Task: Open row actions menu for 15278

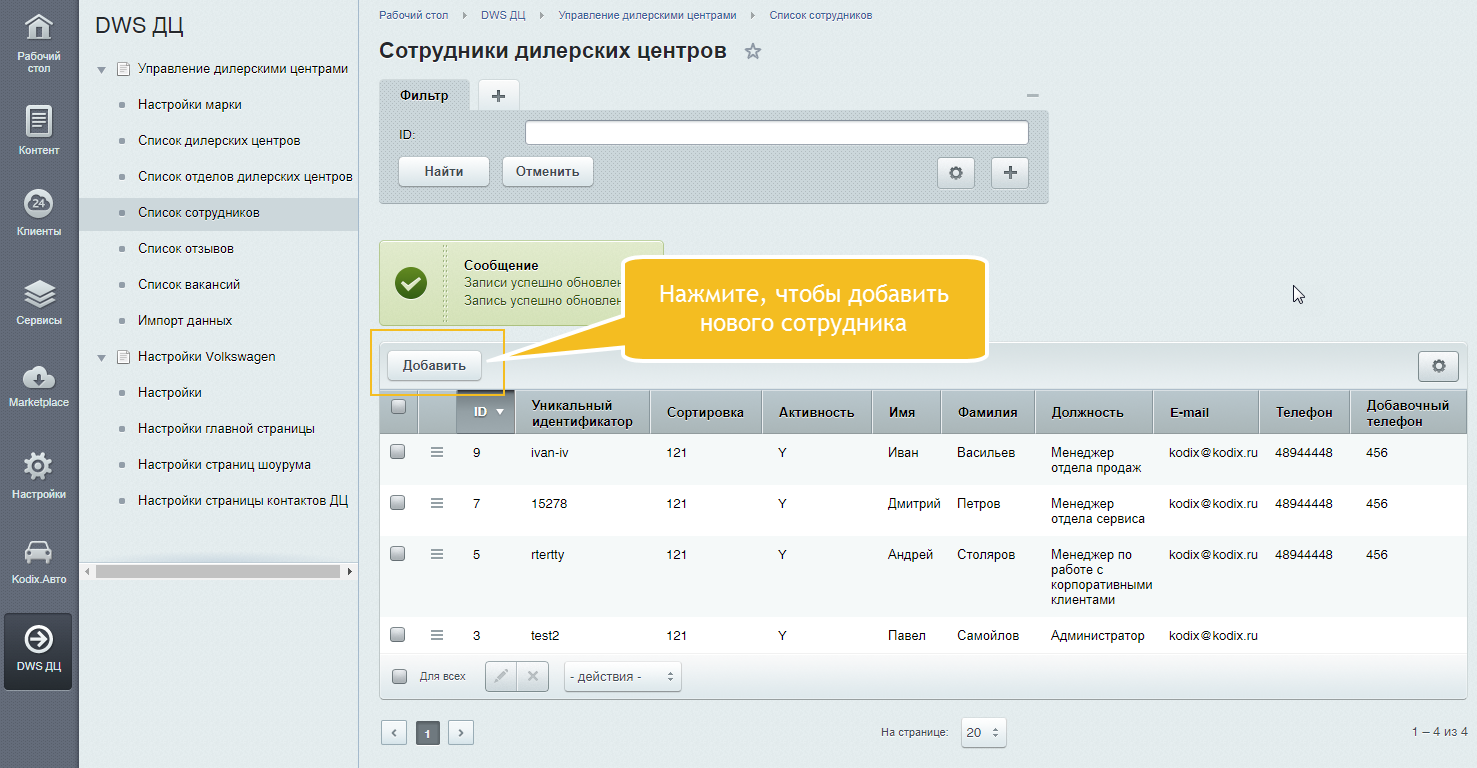Action: coord(436,503)
